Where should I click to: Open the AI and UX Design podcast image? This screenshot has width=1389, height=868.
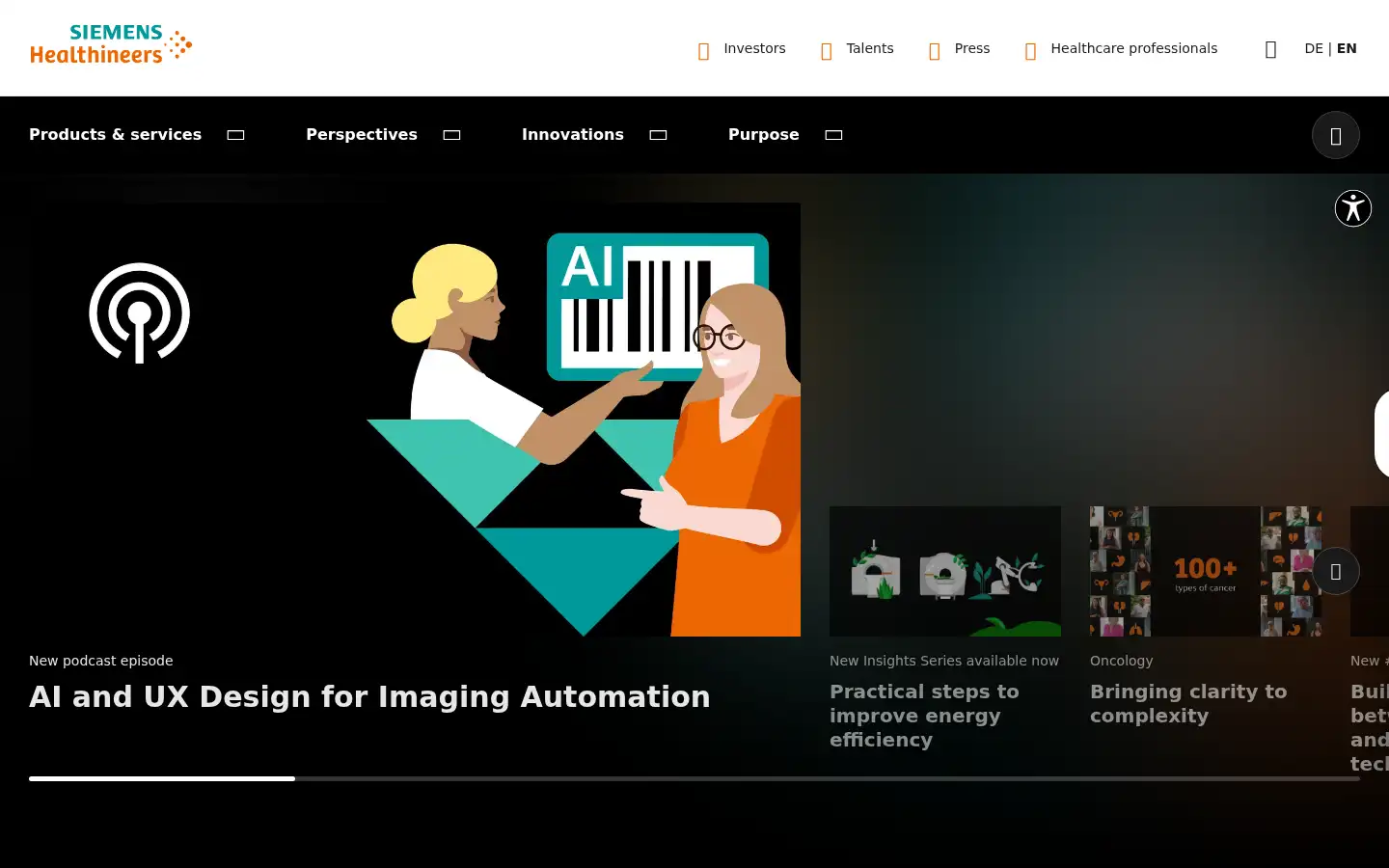point(415,420)
